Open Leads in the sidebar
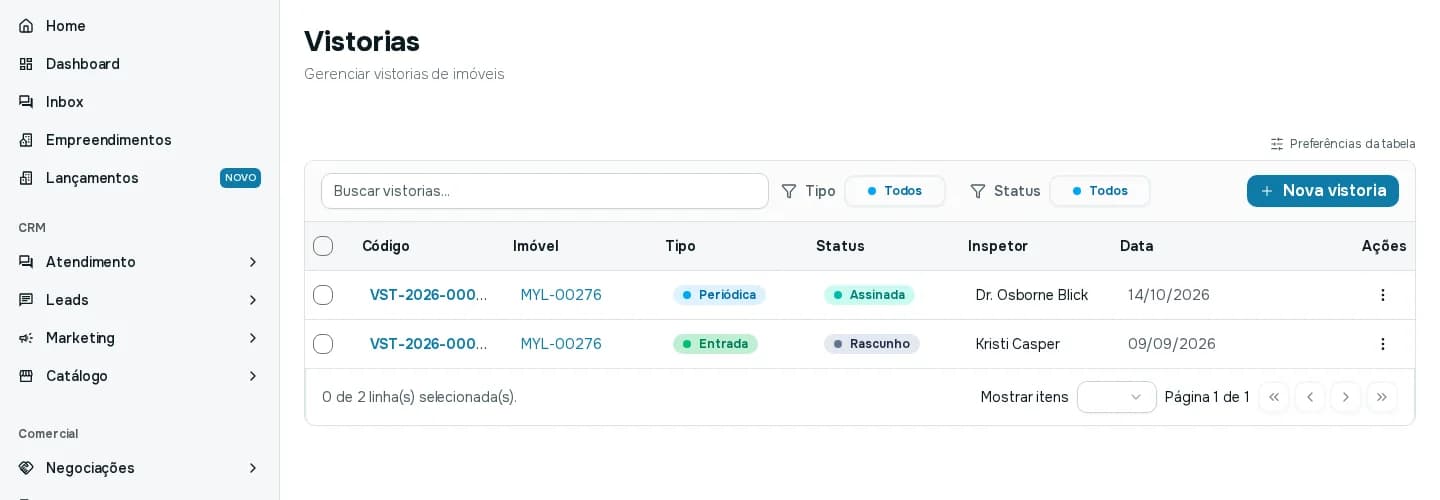1440x500 pixels. point(139,300)
